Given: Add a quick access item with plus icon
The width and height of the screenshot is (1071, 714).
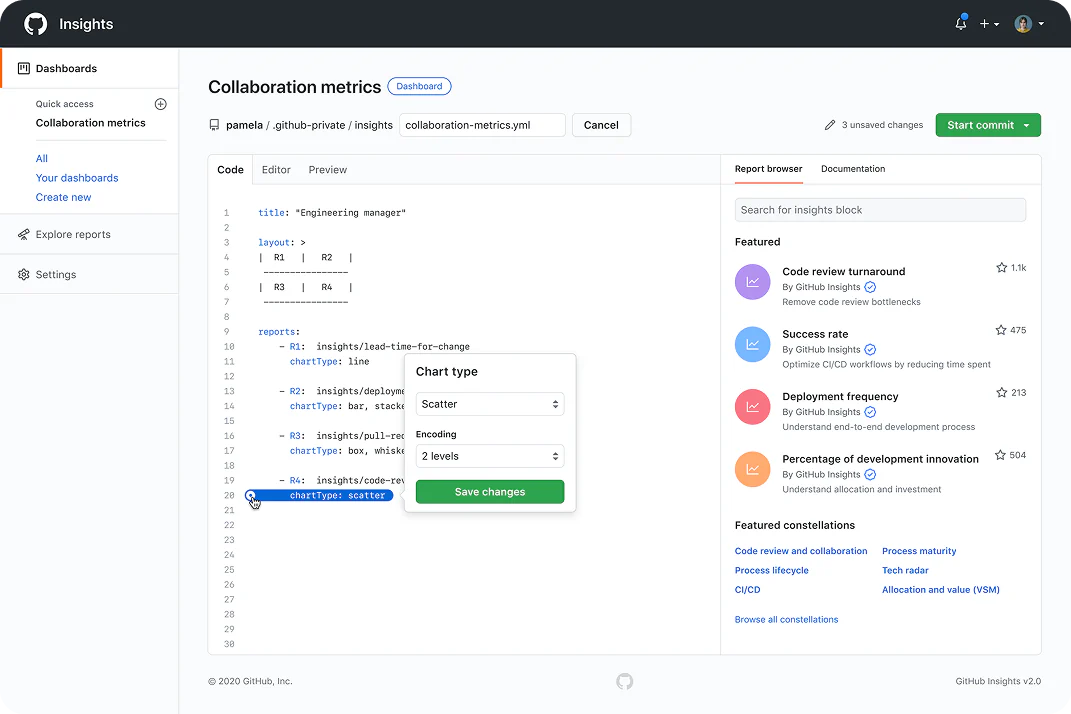Looking at the screenshot, I should 161,104.
